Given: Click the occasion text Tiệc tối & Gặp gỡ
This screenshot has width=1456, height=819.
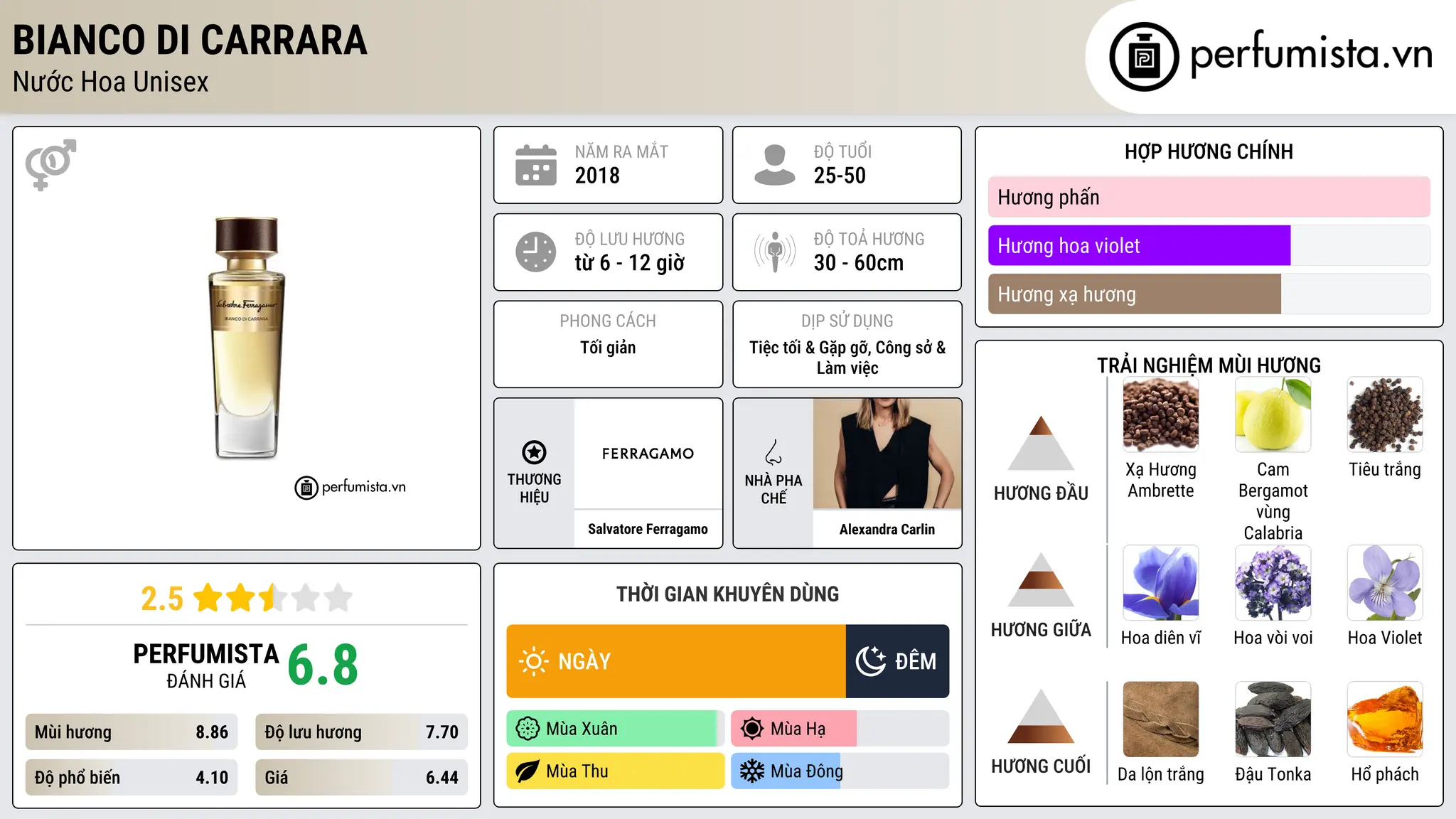Looking at the screenshot, I should pyautogui.click(x=810, y=348).
